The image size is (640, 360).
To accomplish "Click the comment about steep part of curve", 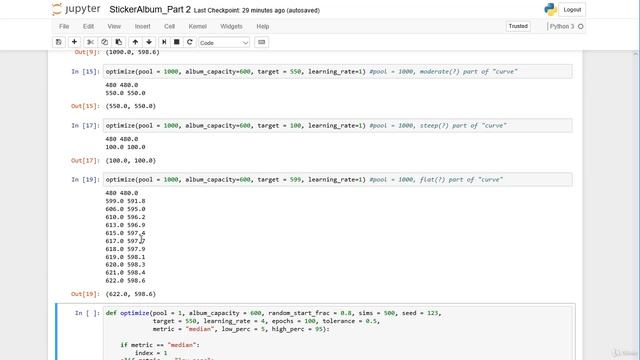I will (x=438, y=125).
